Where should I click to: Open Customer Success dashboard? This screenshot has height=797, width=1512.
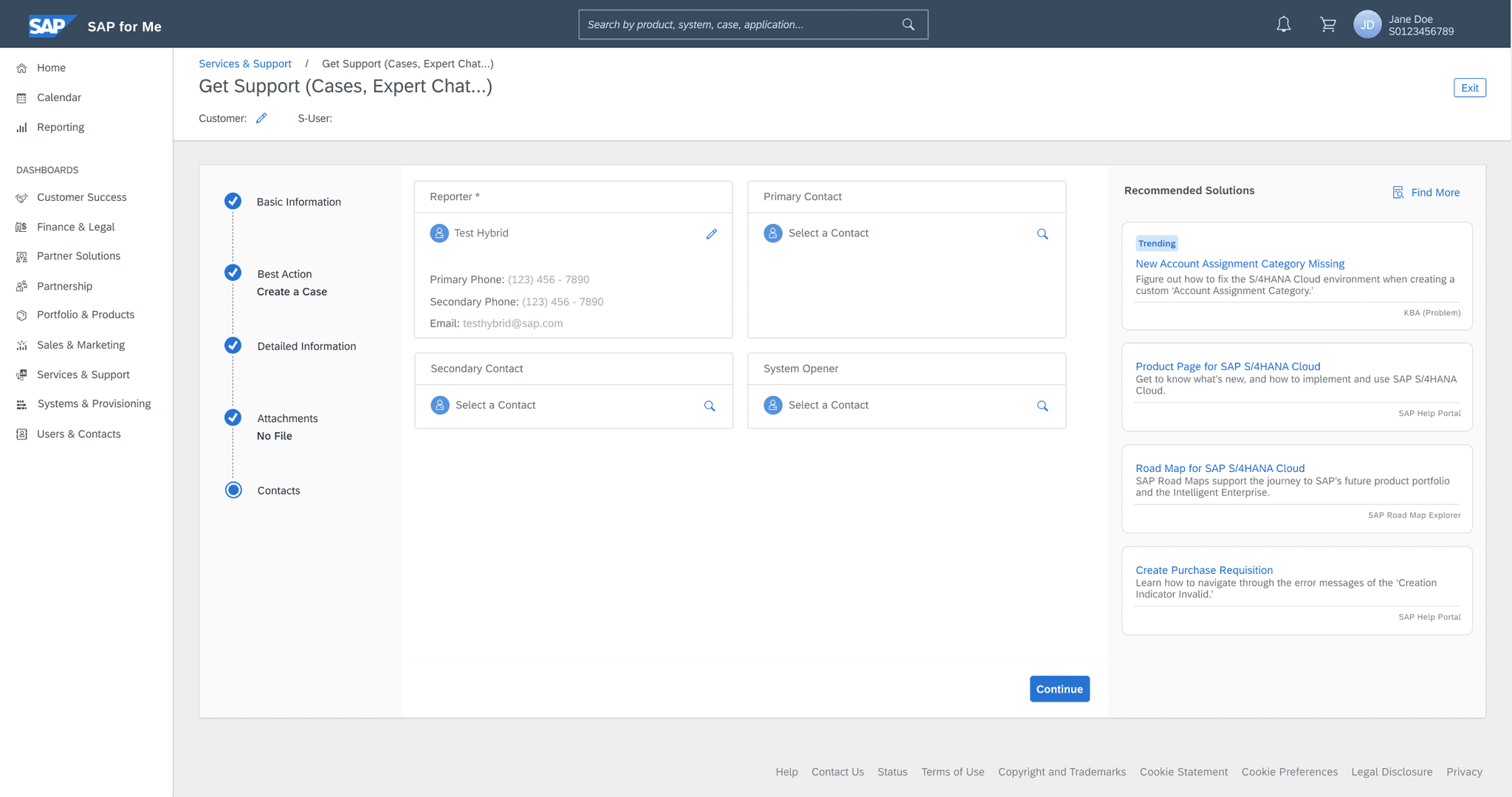point(82,197)
